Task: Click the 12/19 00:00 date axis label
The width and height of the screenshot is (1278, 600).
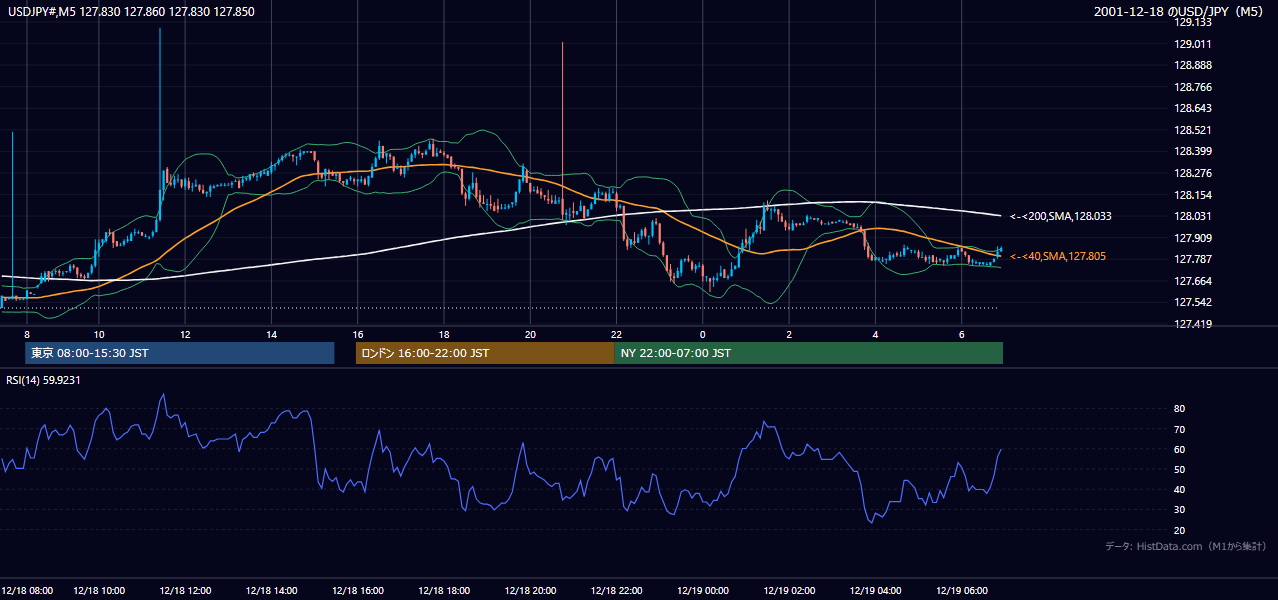Action: click(703, 590)
